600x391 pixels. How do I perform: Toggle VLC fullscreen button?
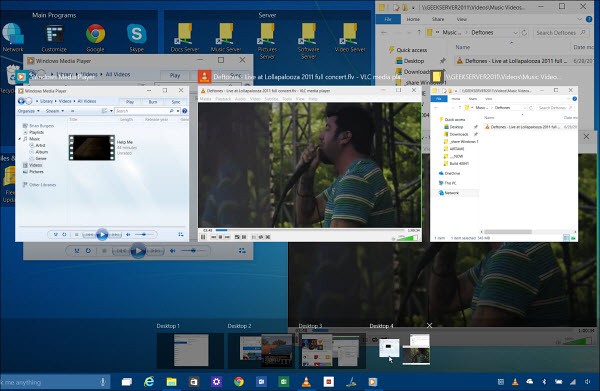tap(237, 237)
